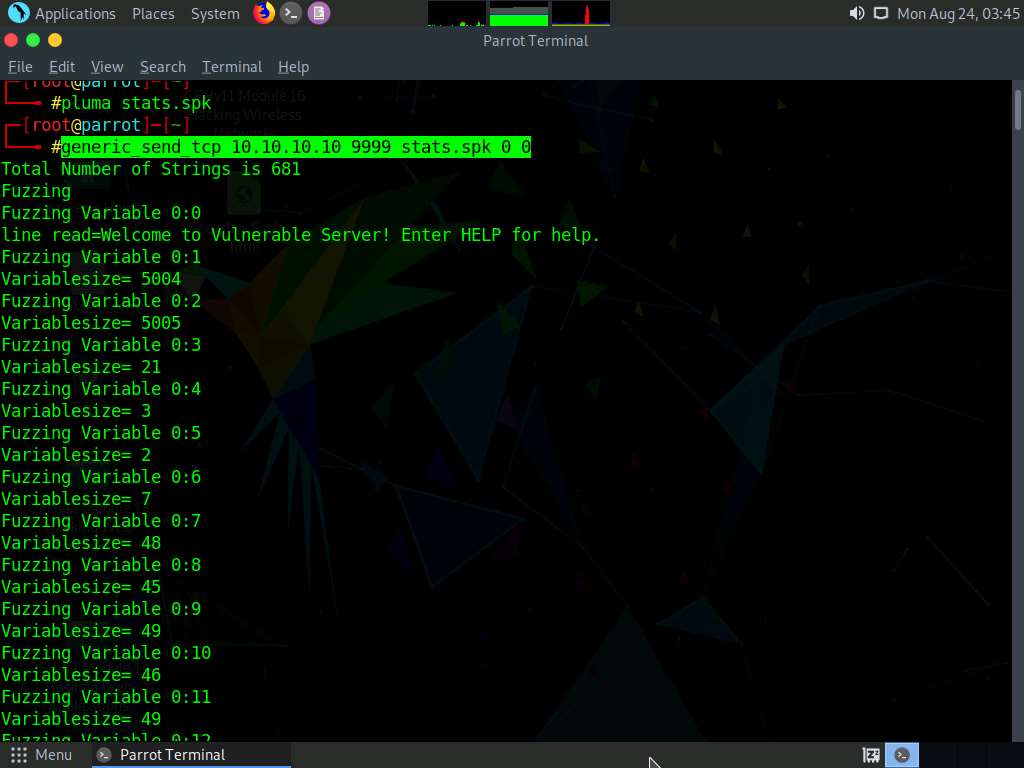The height and width of the screenshot is (768, 1024).
Task: Open the Help menu in Parrot Terminal
Action: click(x=293, y=67)
